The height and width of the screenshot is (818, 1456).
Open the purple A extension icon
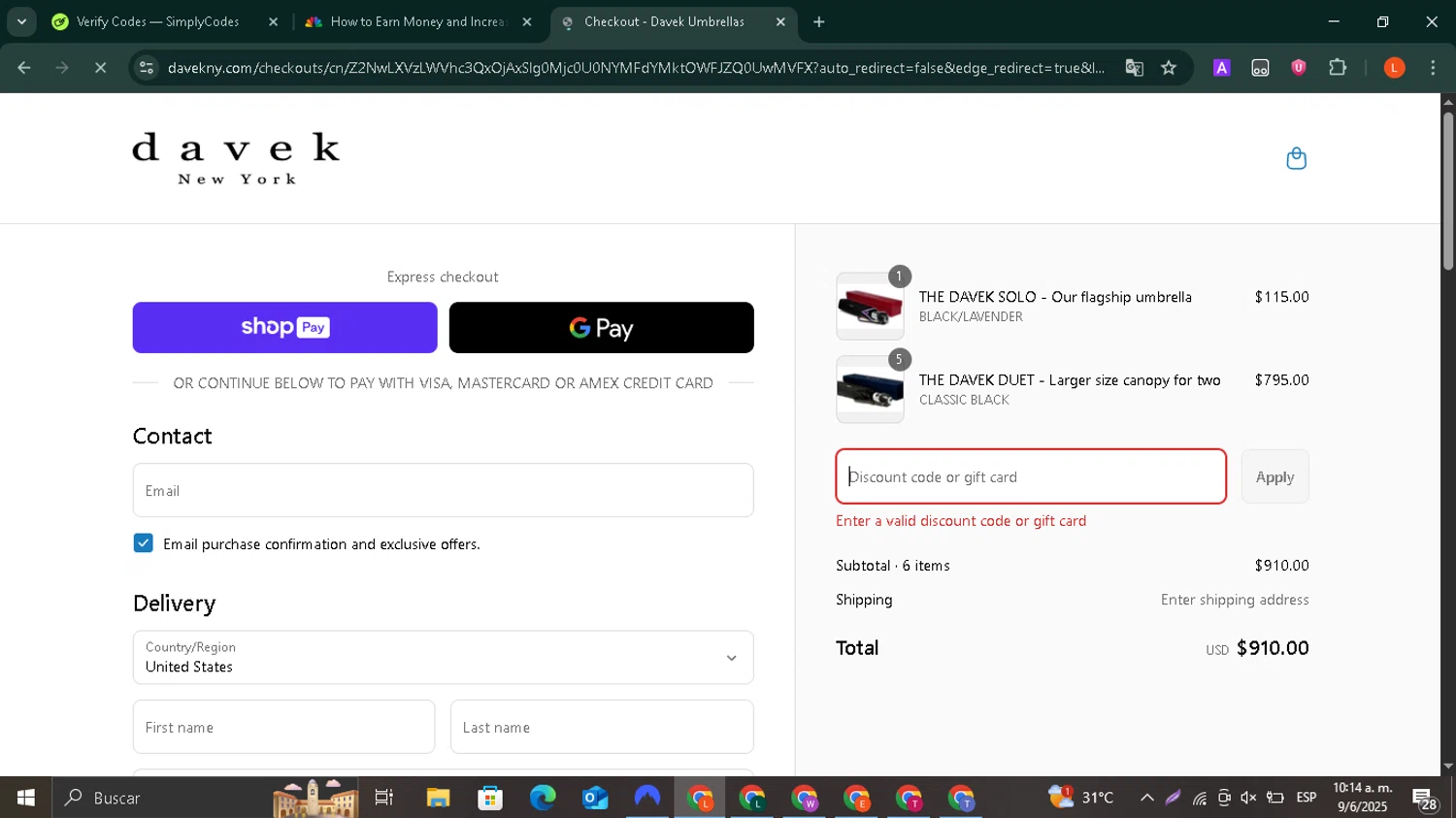pos(1222,68)
